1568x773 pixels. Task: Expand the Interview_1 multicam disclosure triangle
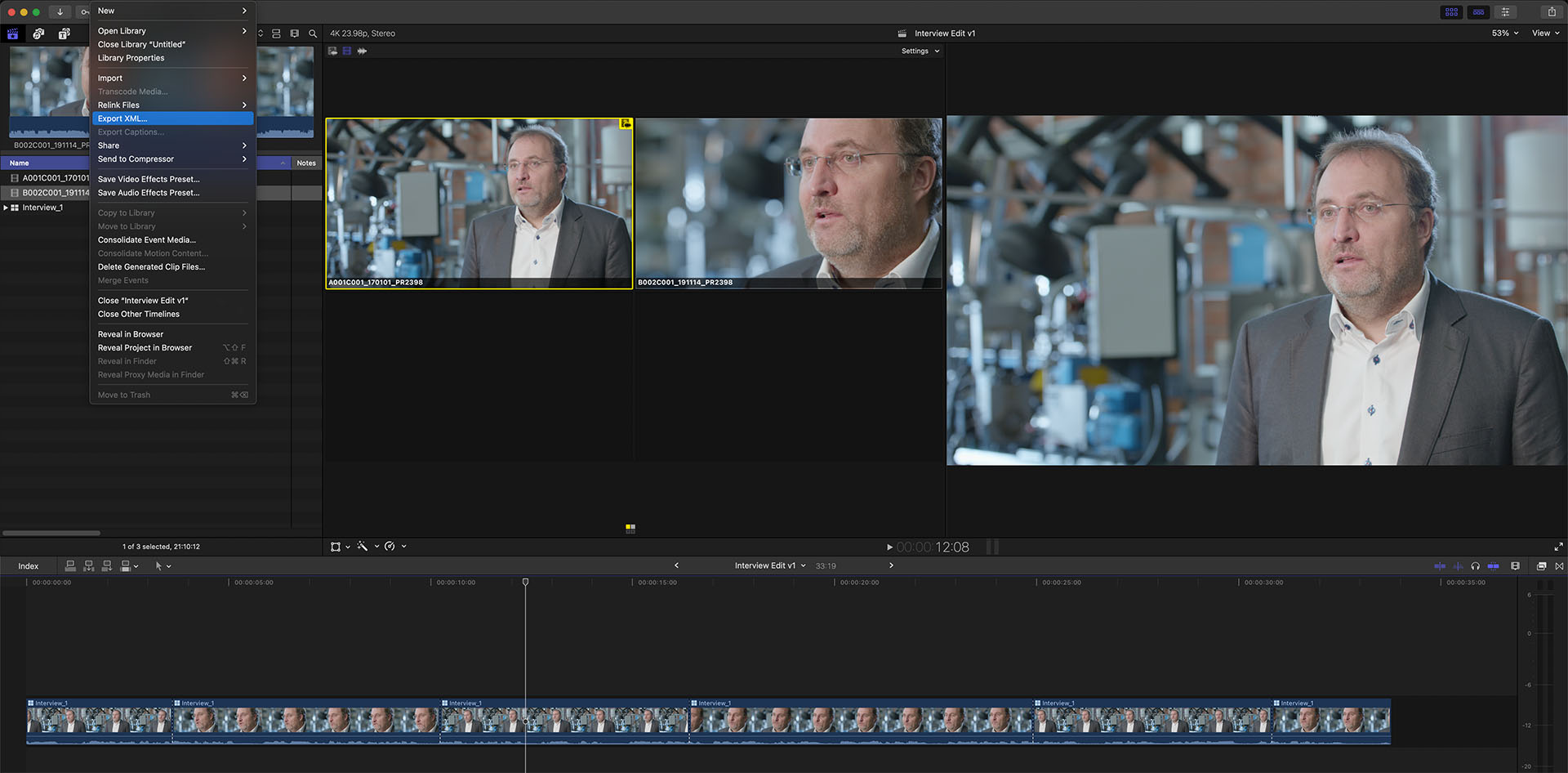pyautogui.click(x=6, y=208)
